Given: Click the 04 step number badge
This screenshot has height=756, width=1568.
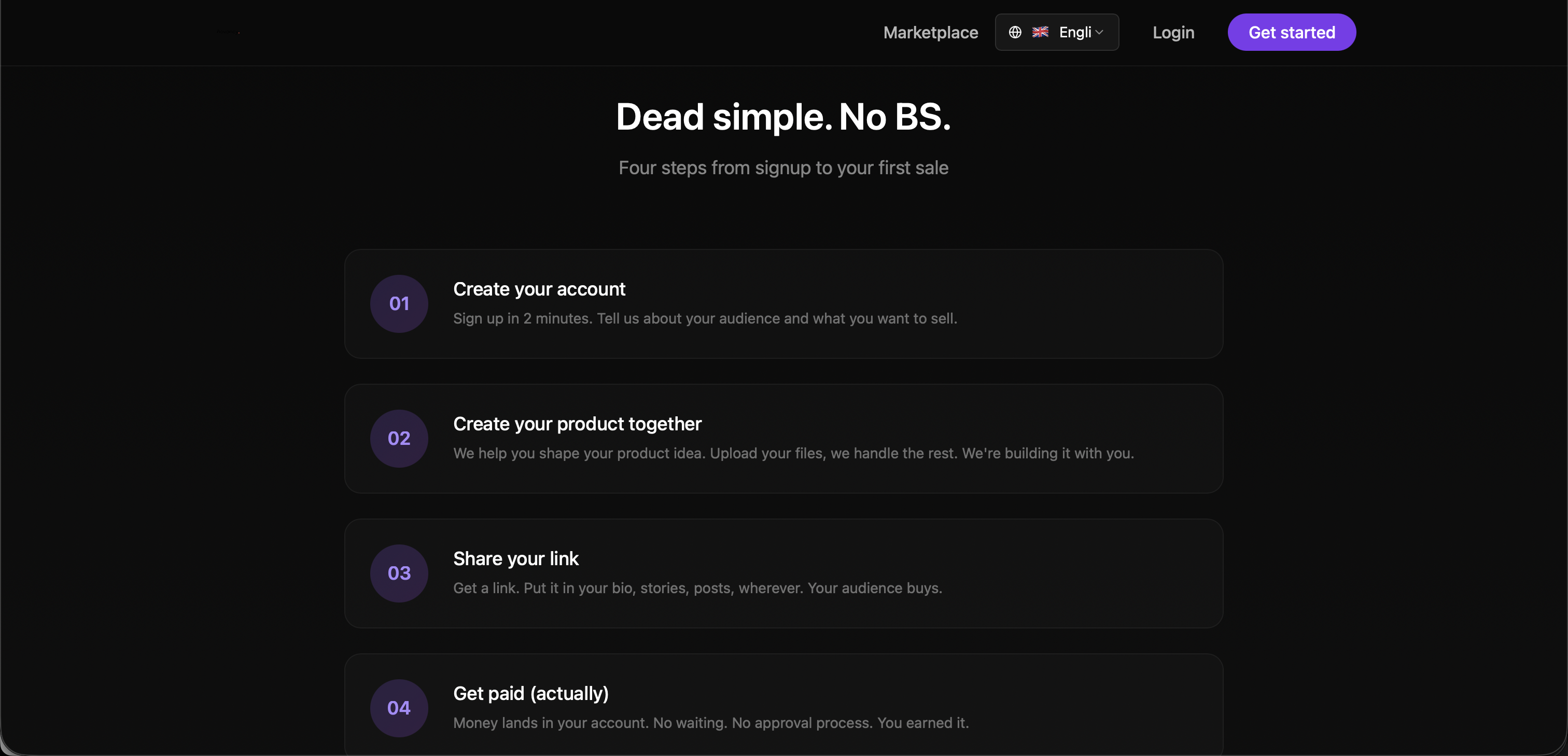Looking at the screenshot, I should point(399,708).
